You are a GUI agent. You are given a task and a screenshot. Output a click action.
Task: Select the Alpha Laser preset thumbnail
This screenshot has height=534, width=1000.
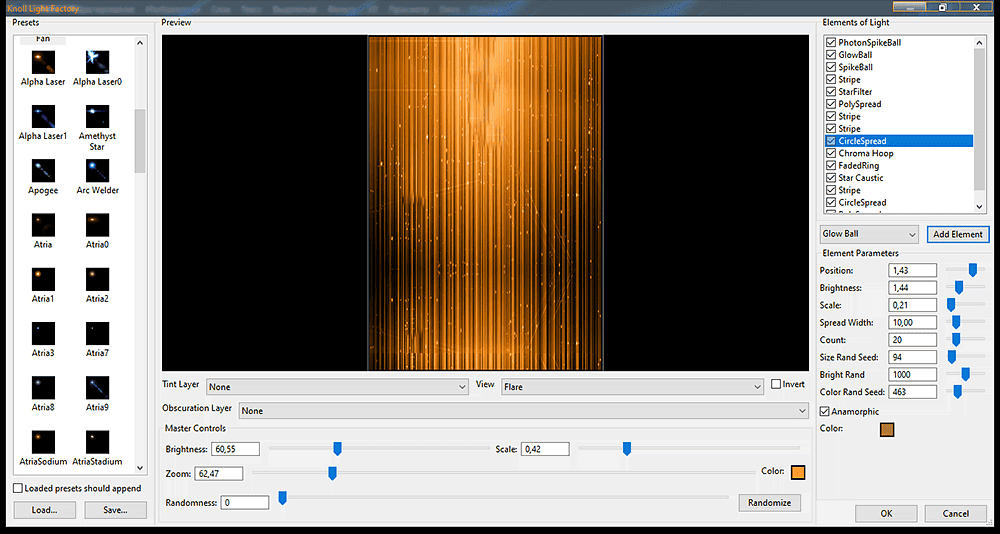(43, 62)
